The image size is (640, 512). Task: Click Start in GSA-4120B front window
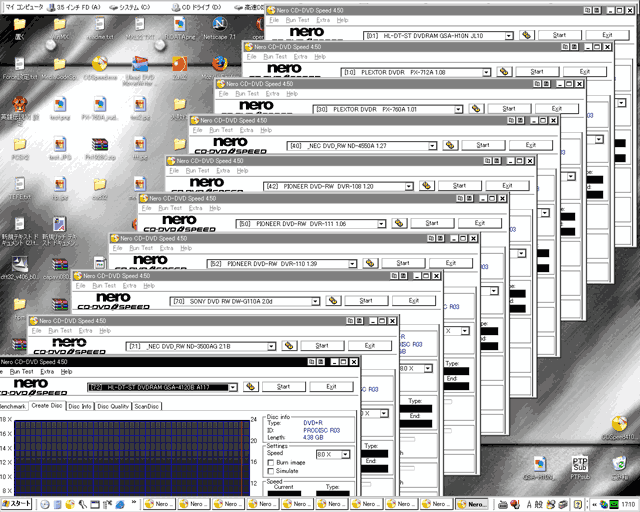tap(283, 387)
